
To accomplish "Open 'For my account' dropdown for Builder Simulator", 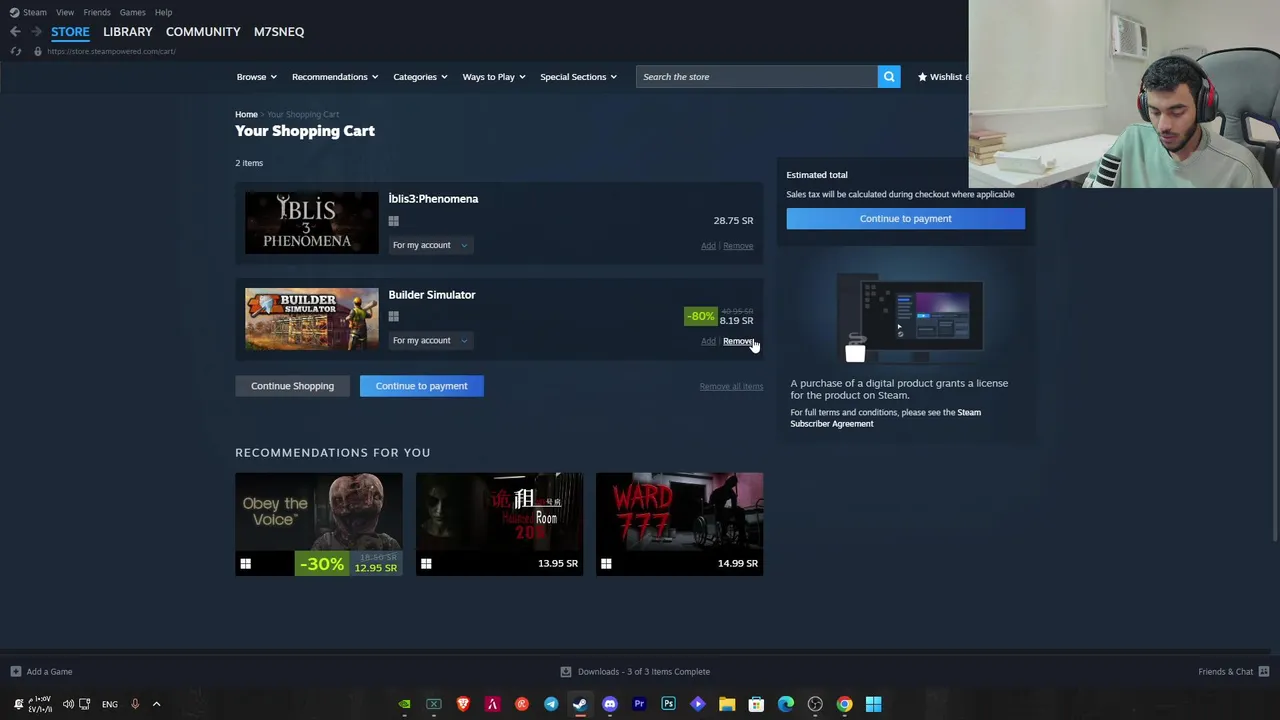I will point(430,341).
